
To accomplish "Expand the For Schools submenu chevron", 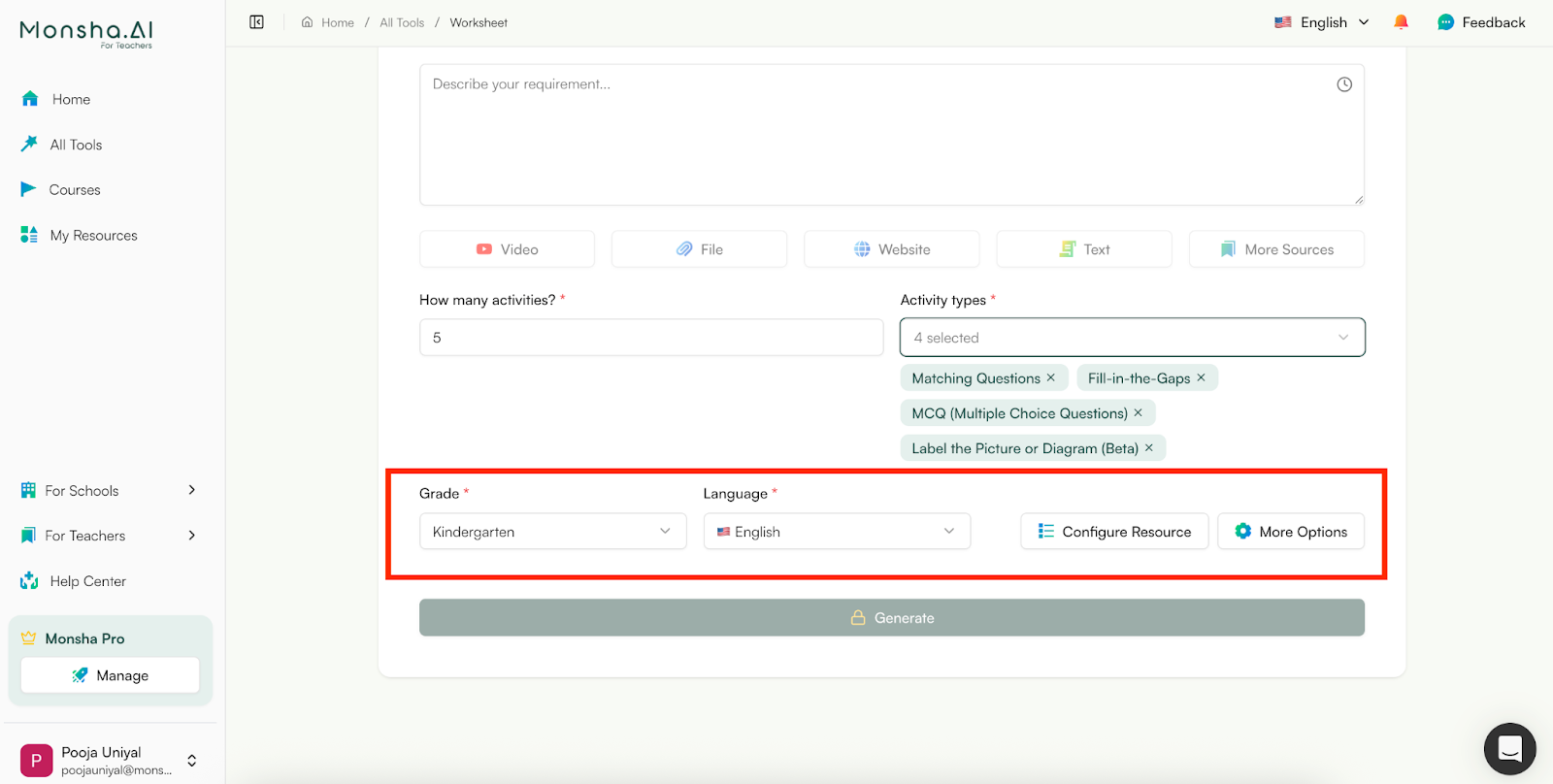I will pos(192,490).
